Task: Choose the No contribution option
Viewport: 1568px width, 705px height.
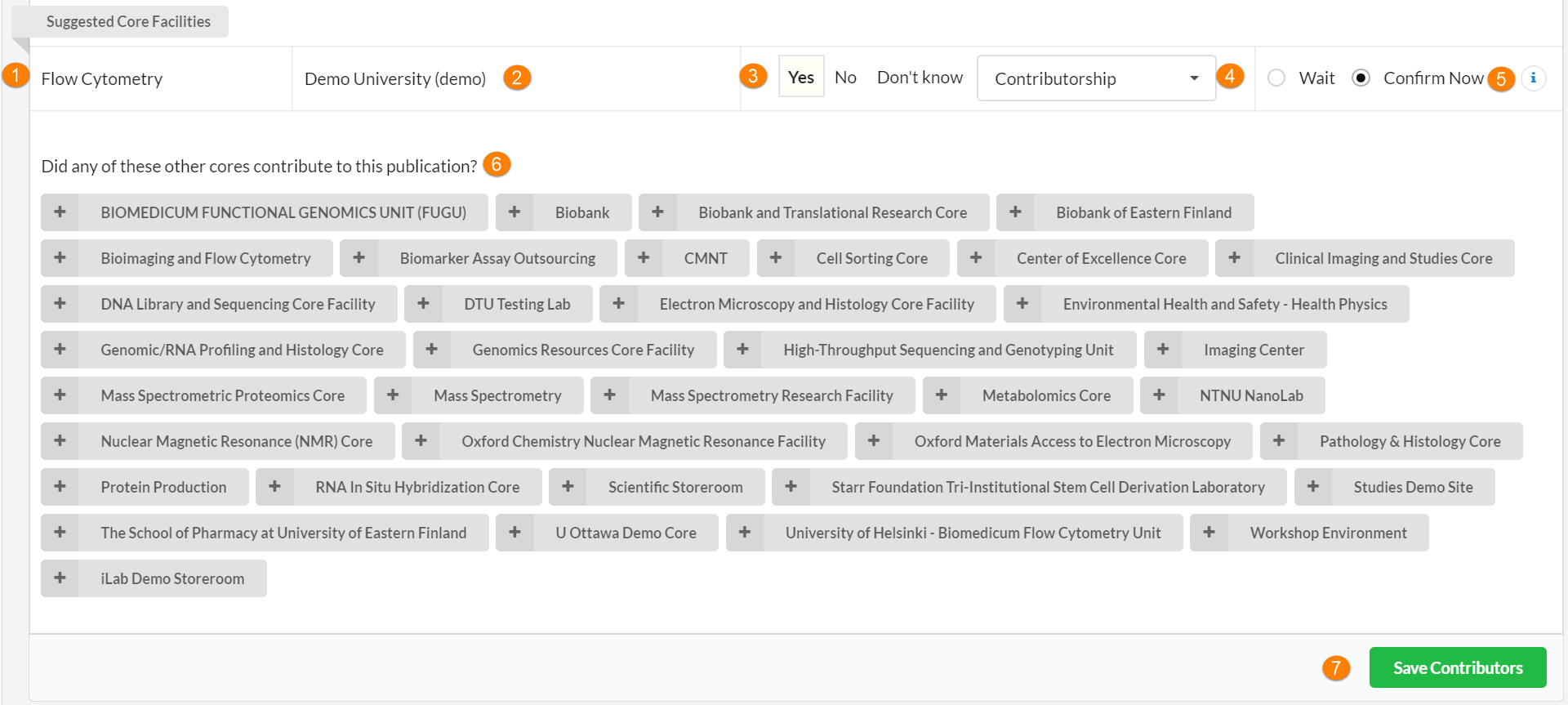Action: 845,78
